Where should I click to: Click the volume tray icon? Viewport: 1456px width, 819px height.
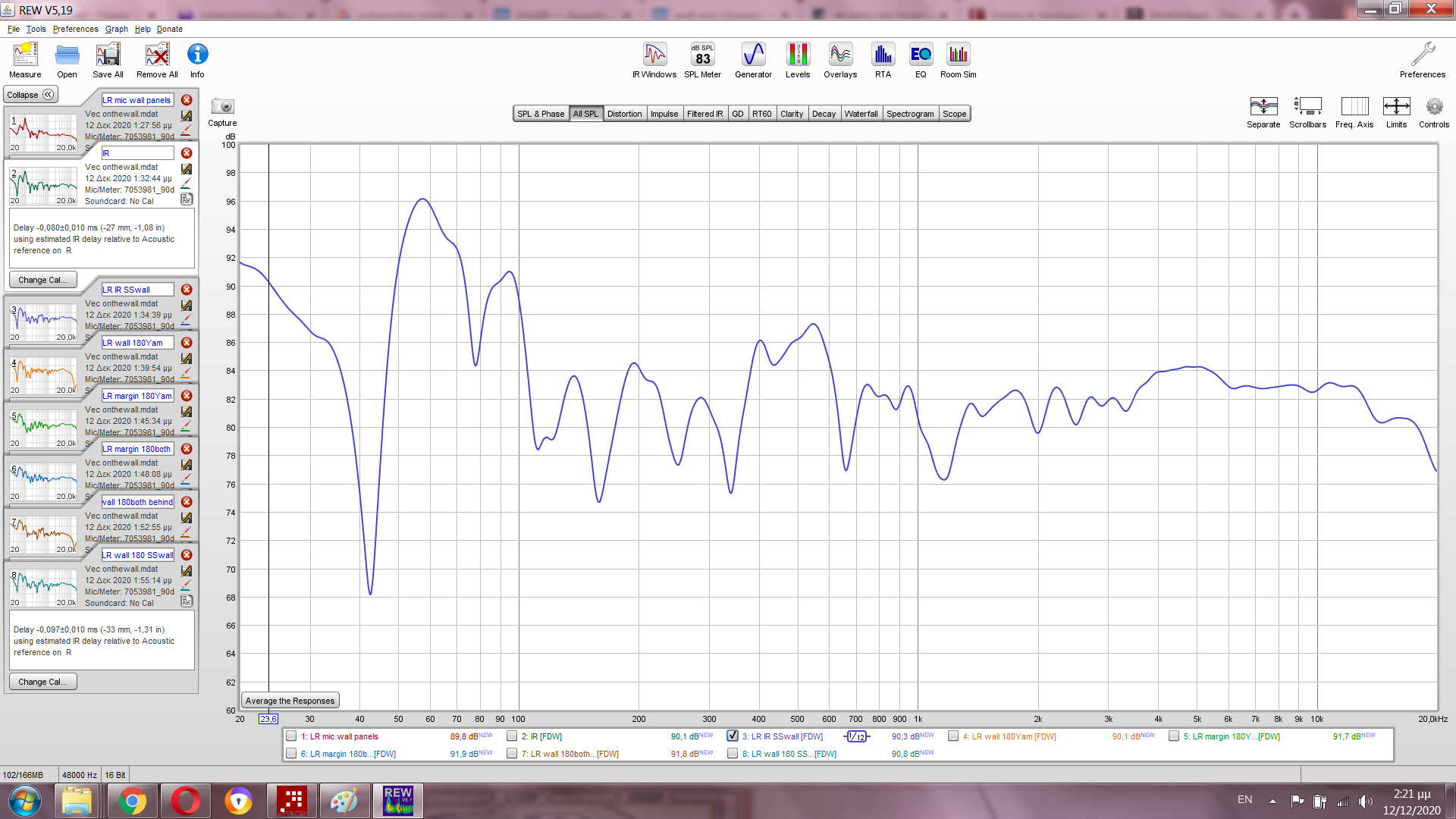(x=1366, y=801)
